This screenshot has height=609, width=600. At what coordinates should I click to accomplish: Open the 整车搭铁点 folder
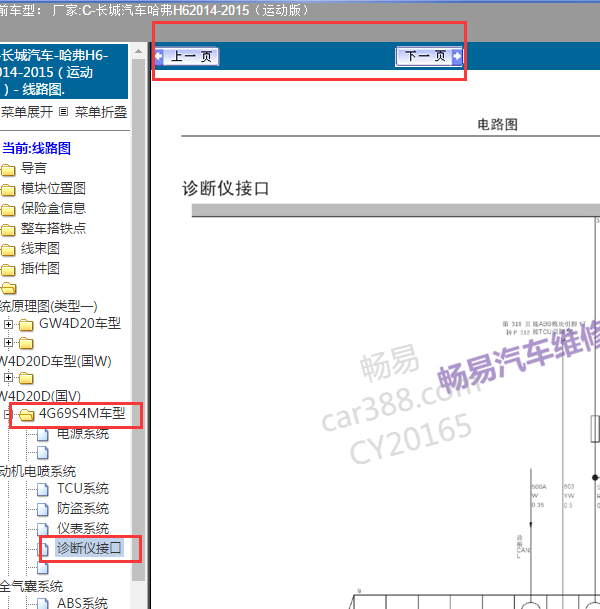coord(53,228)
